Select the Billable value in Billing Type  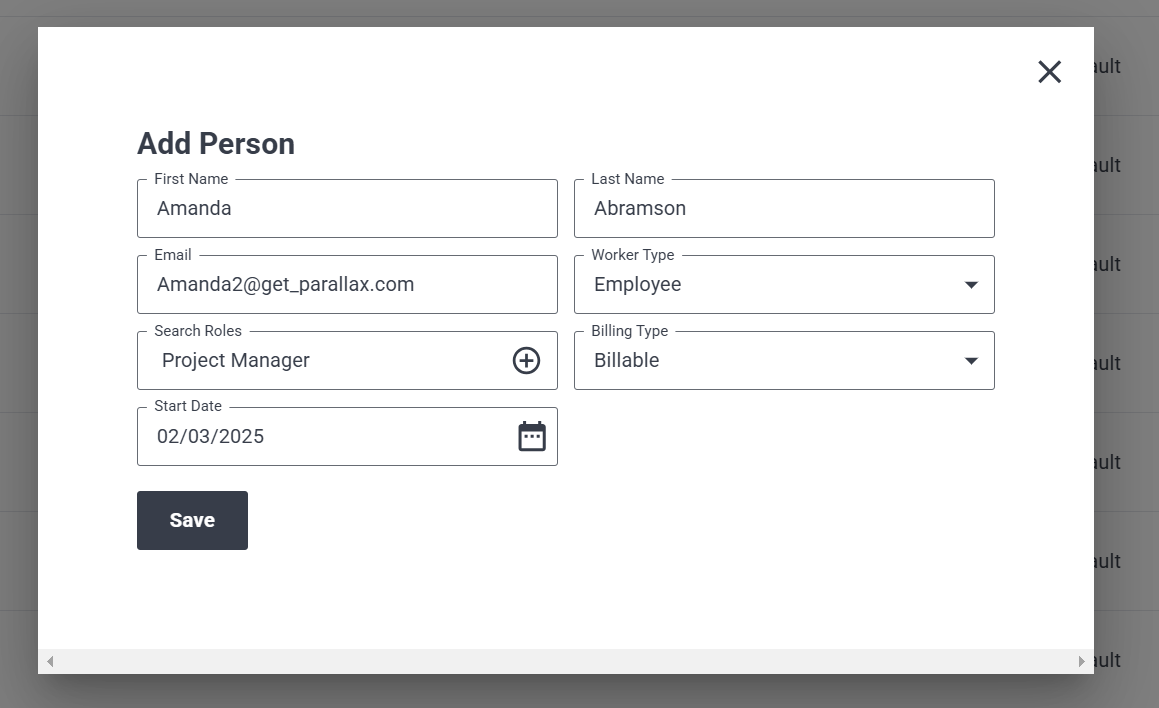(627, 361)
